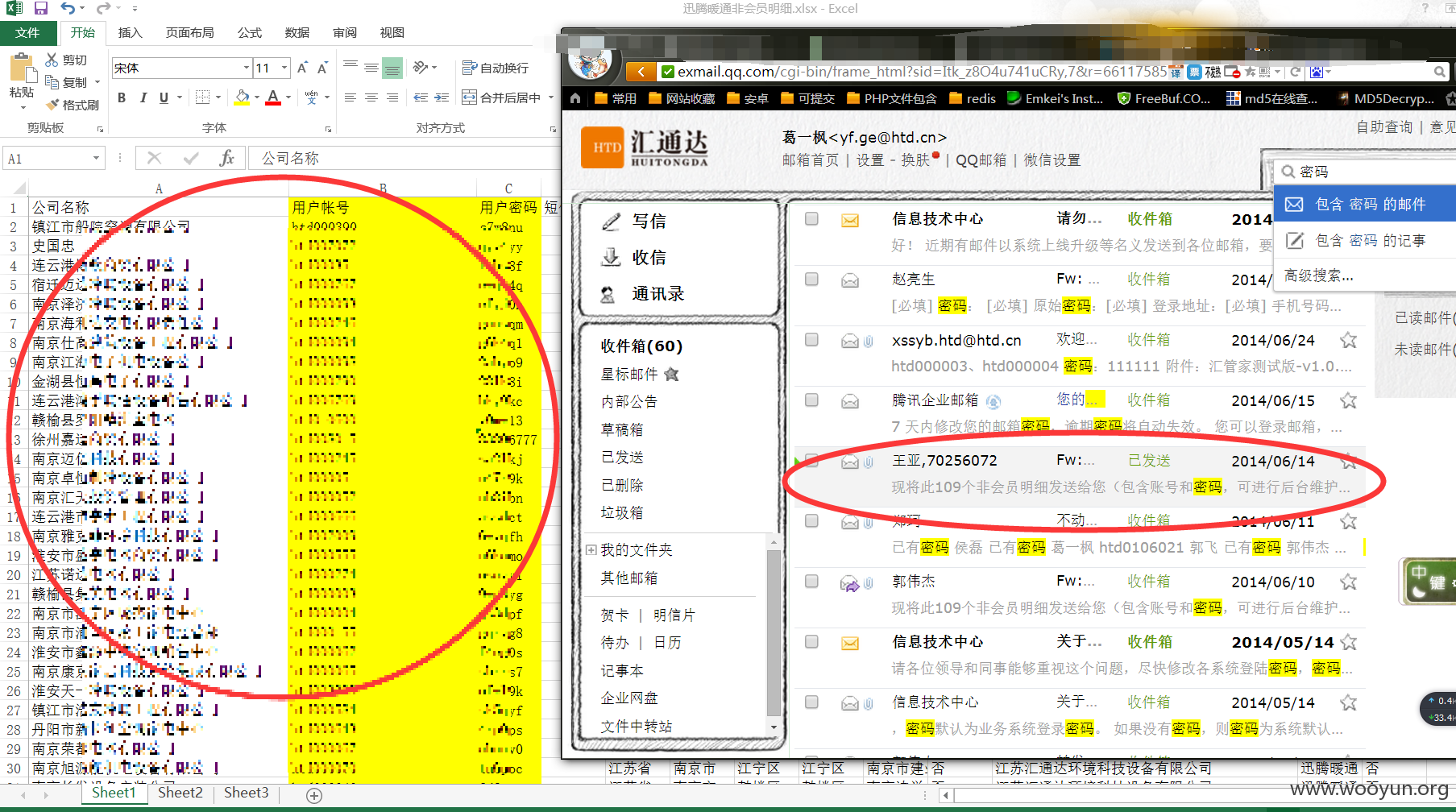Star the 腾讯企业邮箱 email

tap(1348, 400)
